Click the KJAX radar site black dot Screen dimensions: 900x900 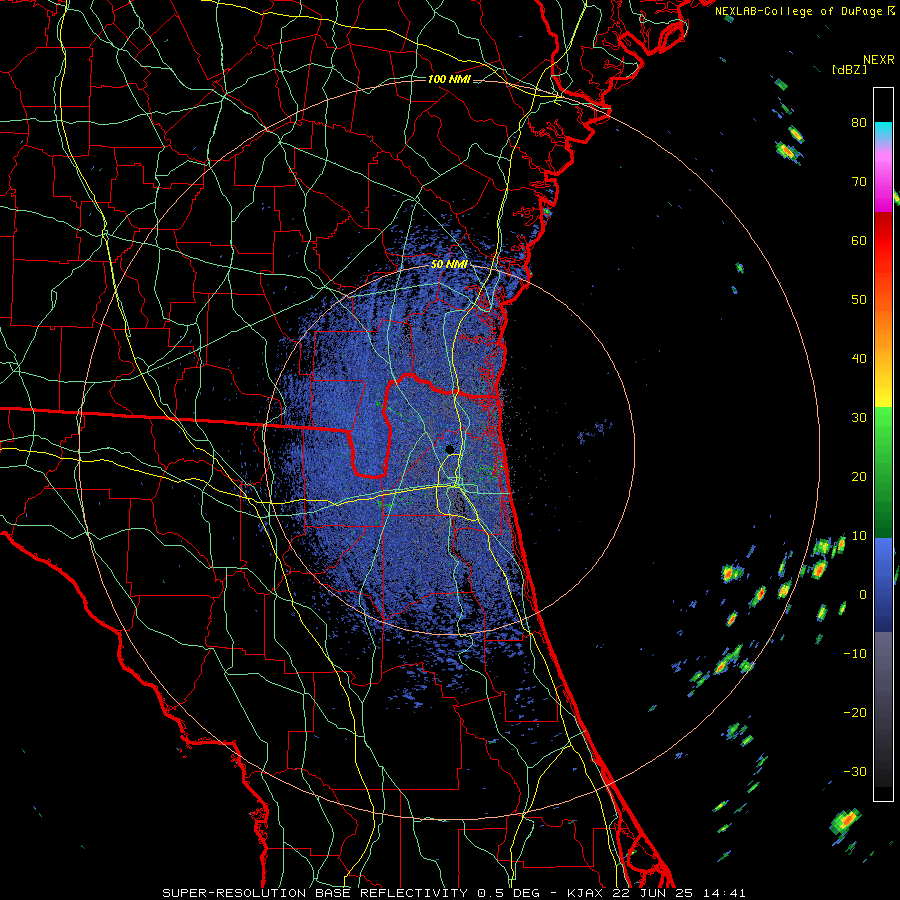click(449, 449)
